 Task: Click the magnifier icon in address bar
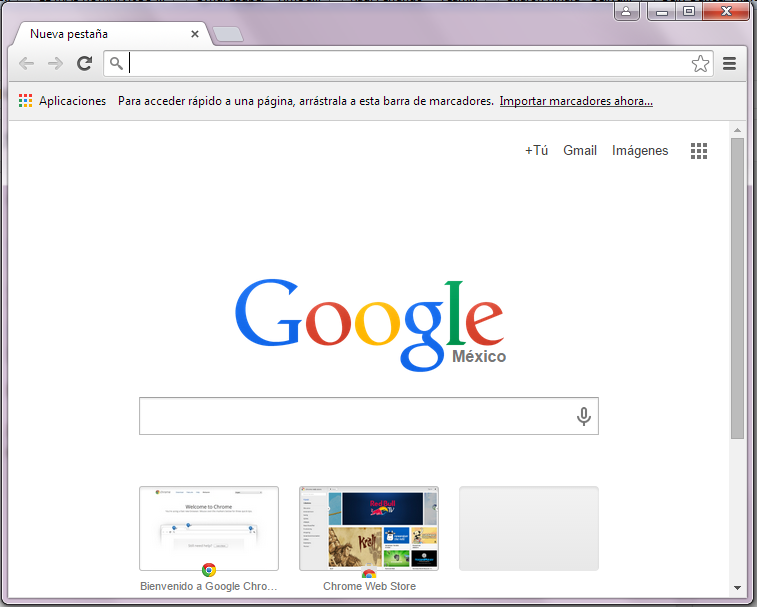point(116,63)
